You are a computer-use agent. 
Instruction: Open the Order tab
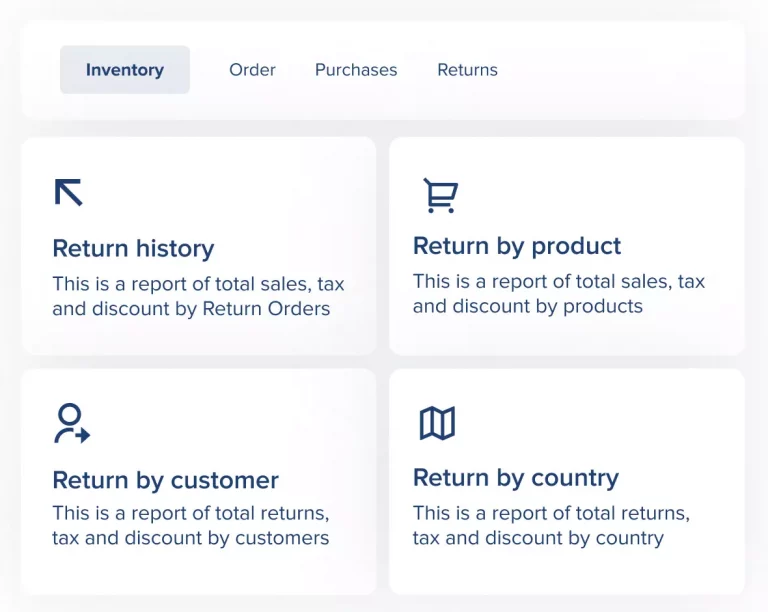point(252,70)
